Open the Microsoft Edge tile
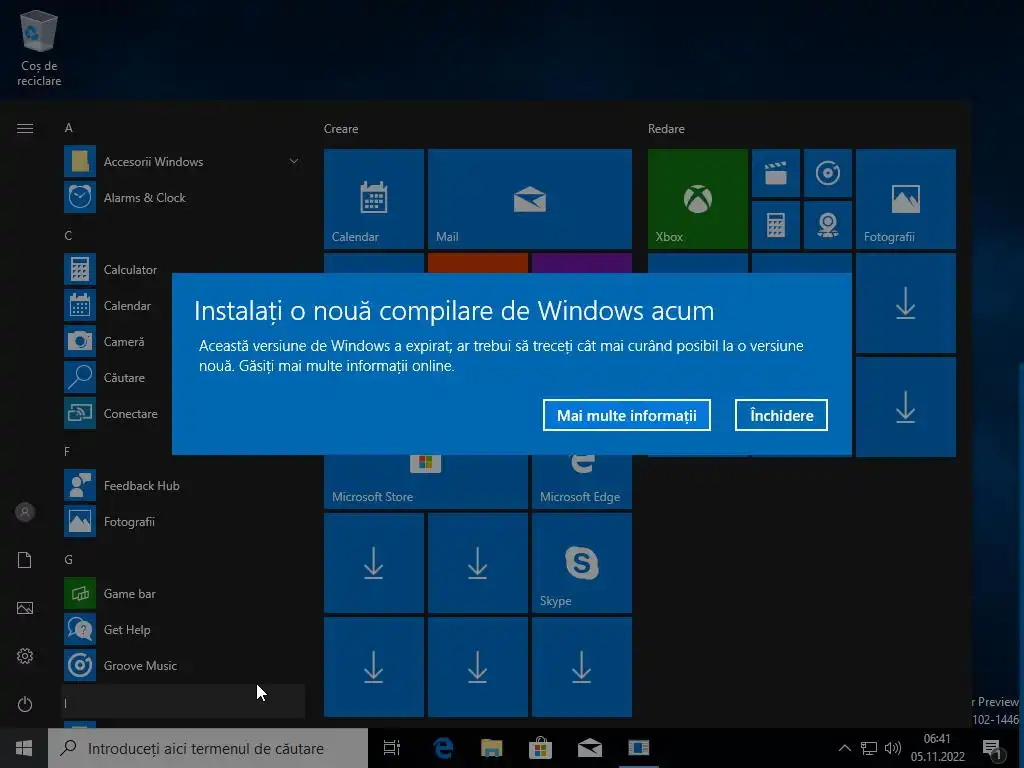The image size is (1024, 768). point(582,482)
